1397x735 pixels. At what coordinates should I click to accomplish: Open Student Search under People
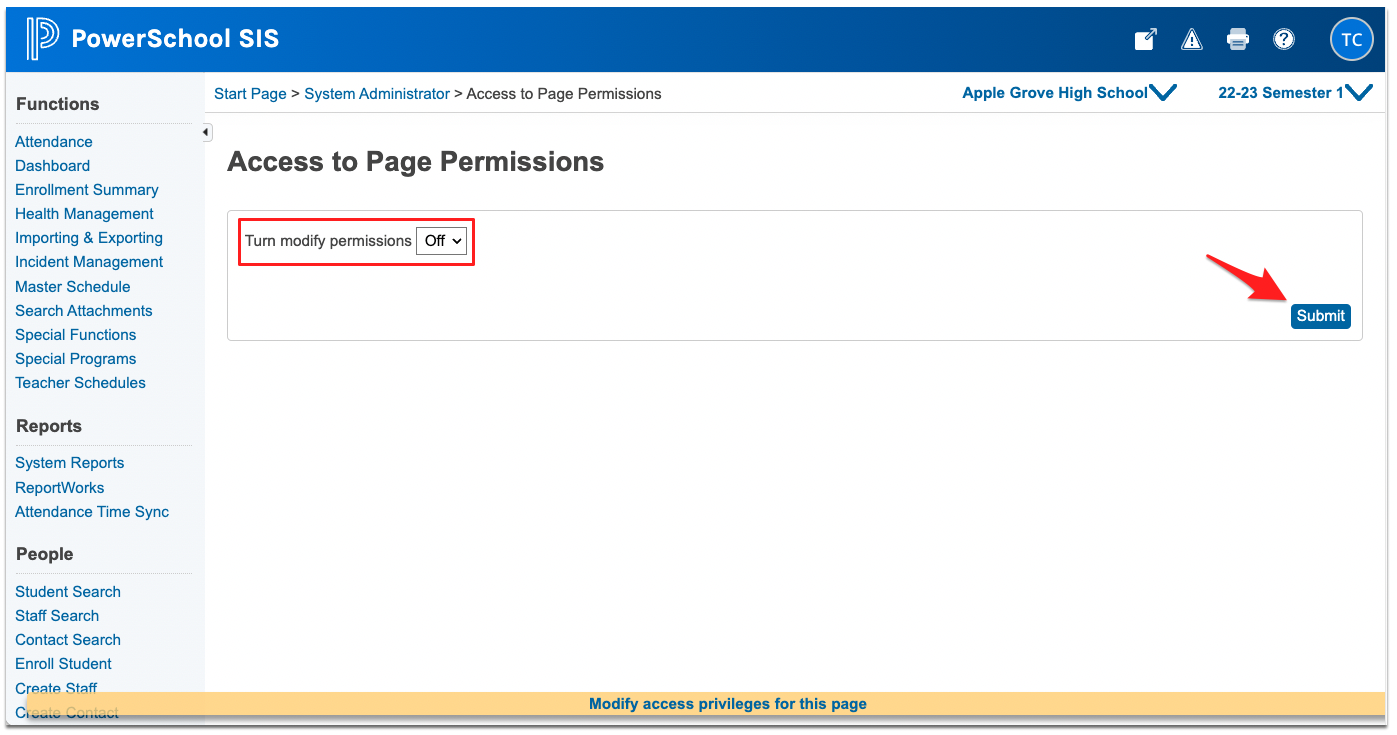tap(67, 591)
